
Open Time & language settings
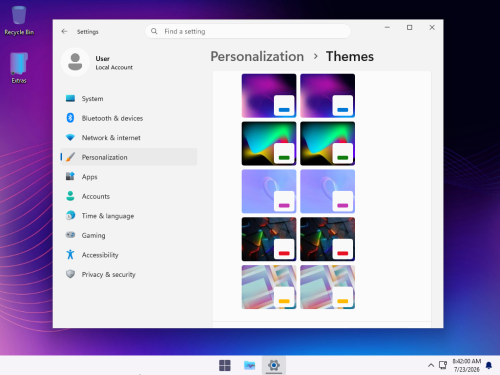(x=129, y=216)
